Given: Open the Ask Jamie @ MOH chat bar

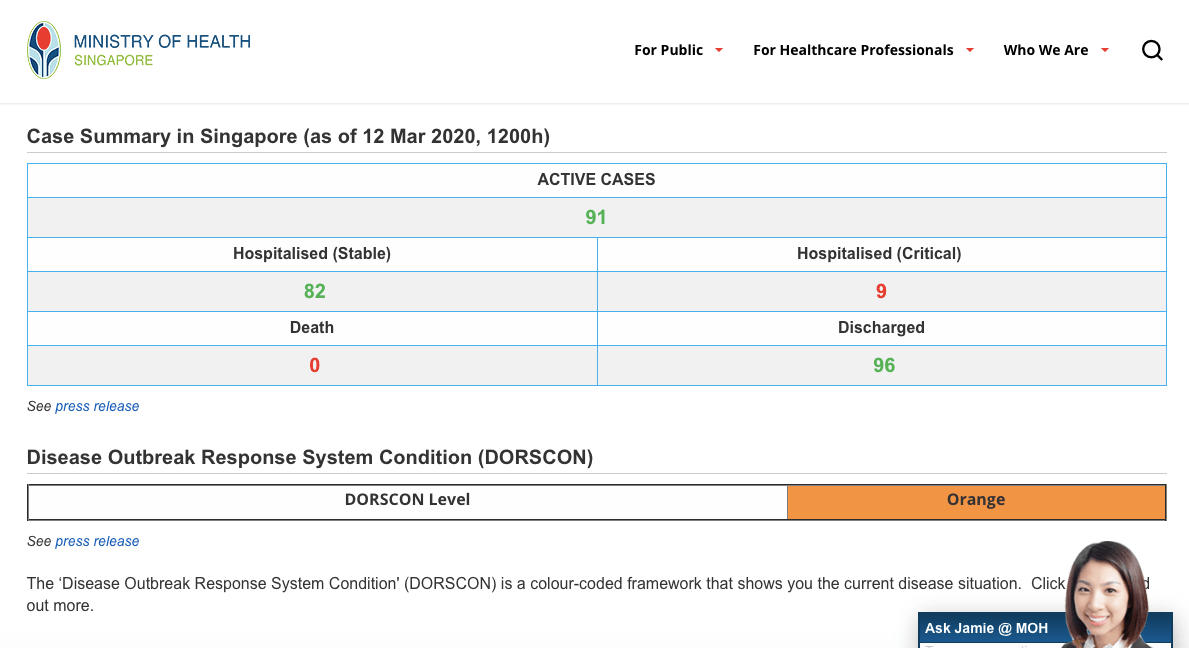Looking at the screenshot, I should [x=986, y=629].
